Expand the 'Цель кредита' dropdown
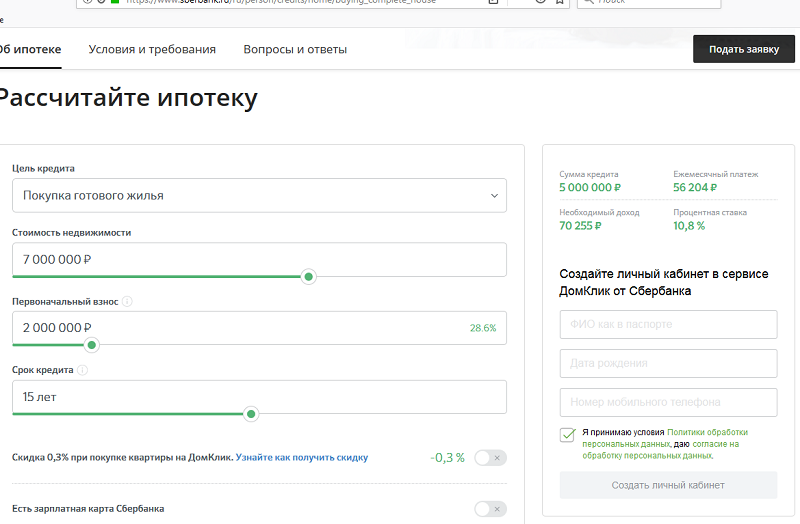Image resolution: width=800 pixels, height=524 pixels. (x=259, y=195)
